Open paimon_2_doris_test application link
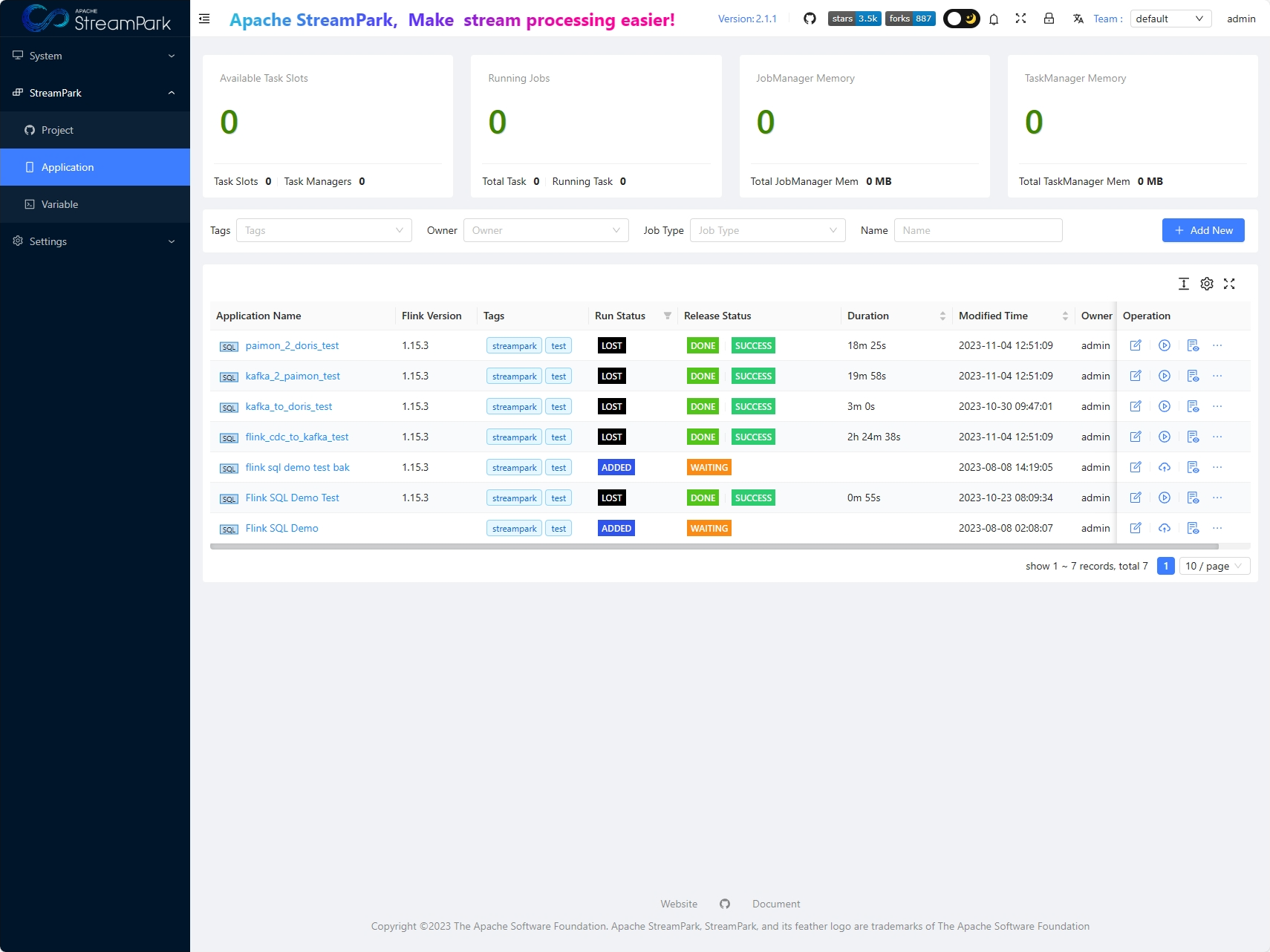 coord(292,345)
